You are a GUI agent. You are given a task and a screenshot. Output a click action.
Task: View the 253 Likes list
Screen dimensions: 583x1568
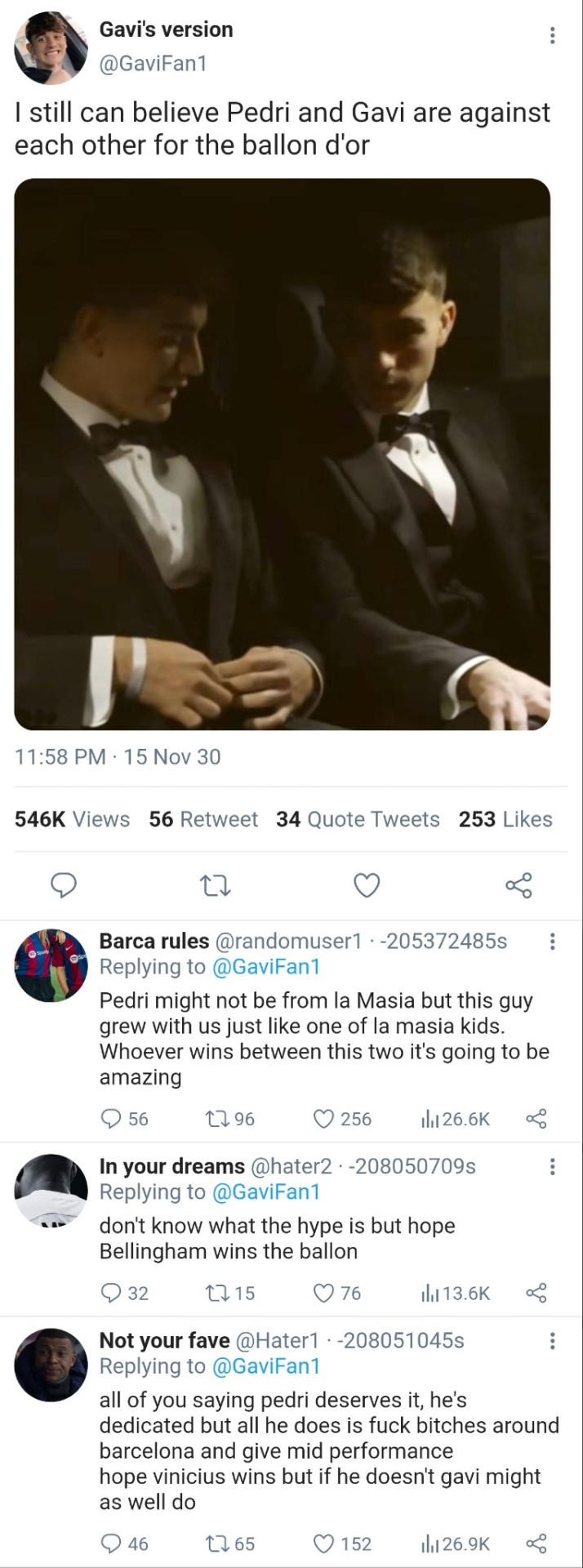[505, 819]
